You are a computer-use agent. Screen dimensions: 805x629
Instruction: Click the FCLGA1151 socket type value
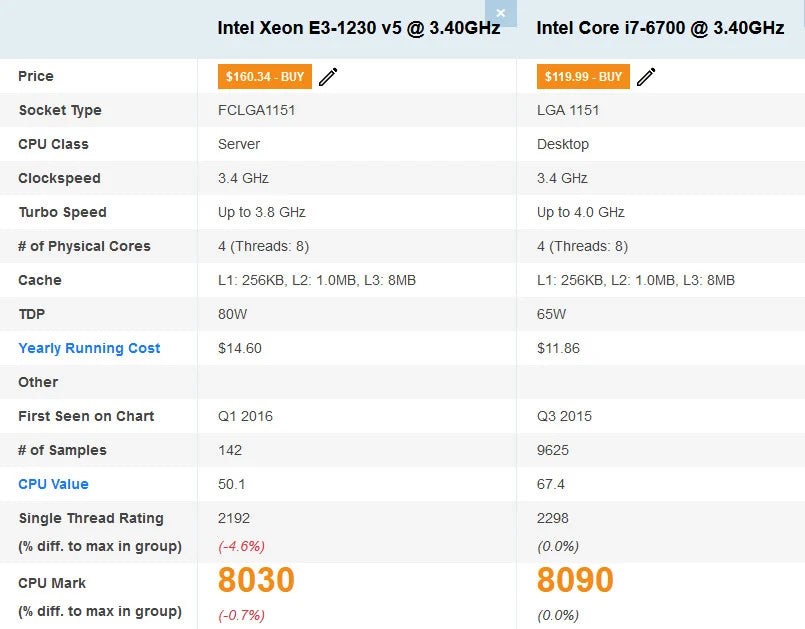257,110
